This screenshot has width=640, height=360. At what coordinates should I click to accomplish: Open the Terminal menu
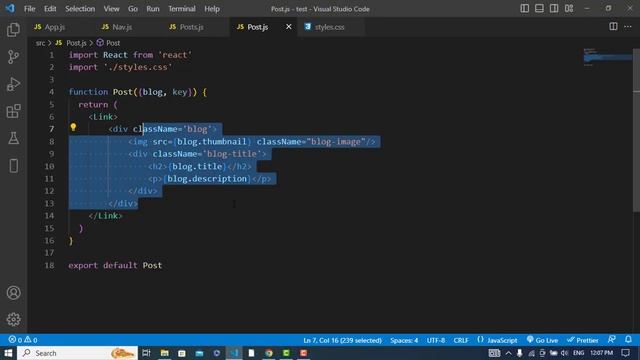point(182,9)
